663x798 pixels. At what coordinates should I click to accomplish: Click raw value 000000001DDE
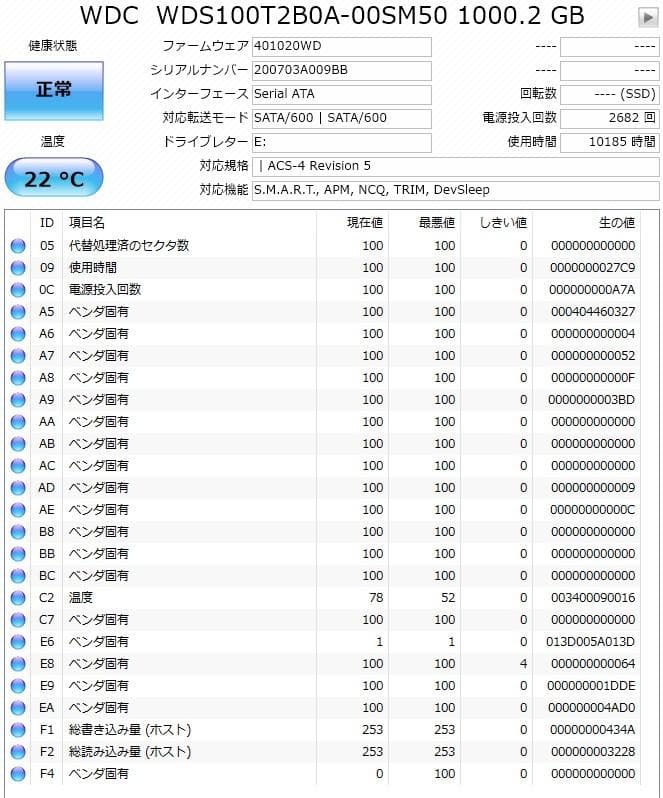(591, 686)
